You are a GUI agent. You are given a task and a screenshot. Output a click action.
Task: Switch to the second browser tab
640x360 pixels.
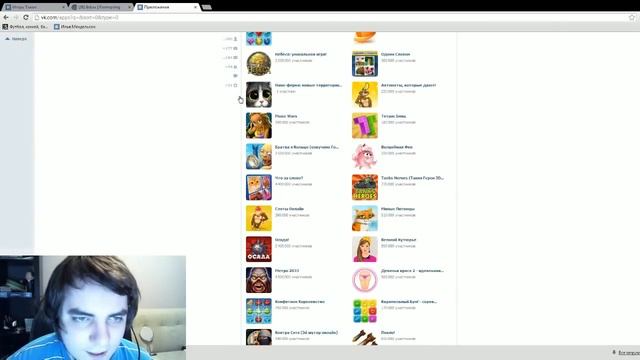101,7
